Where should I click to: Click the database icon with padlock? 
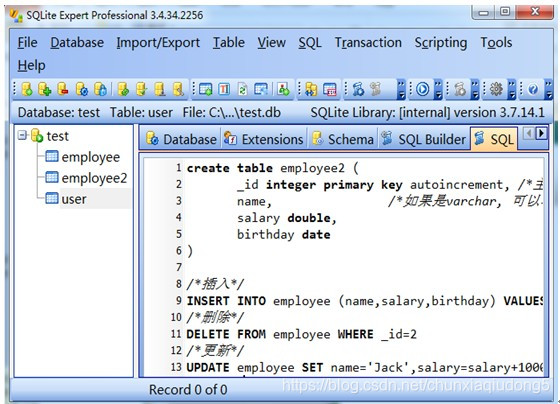tap(100, 89)
